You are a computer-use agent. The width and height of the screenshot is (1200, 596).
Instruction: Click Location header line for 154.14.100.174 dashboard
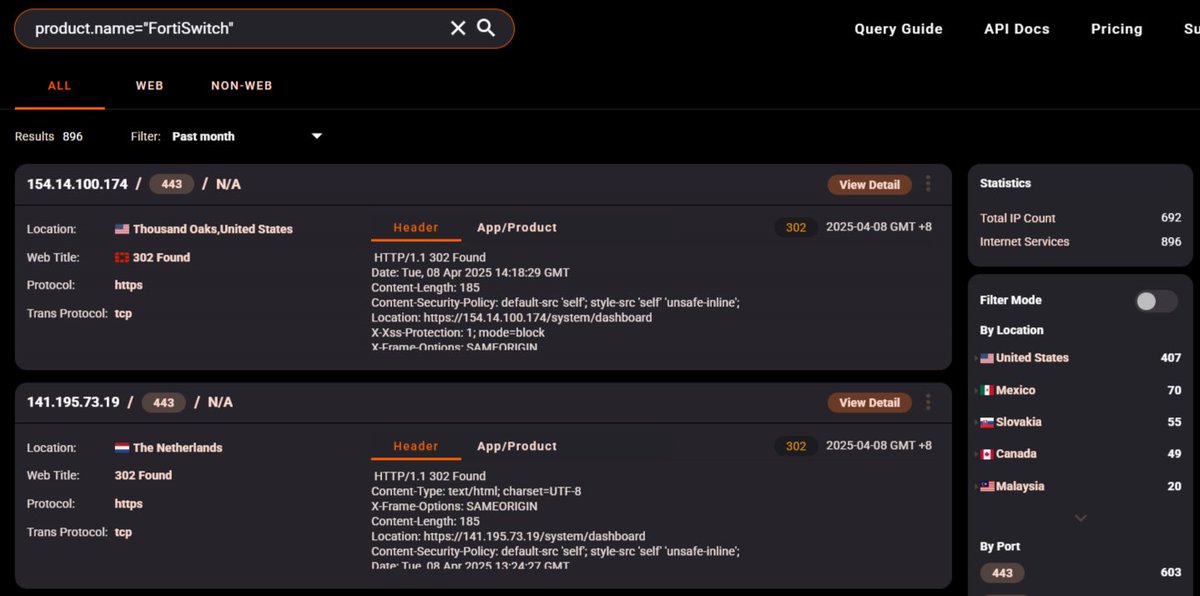point(511,318)
